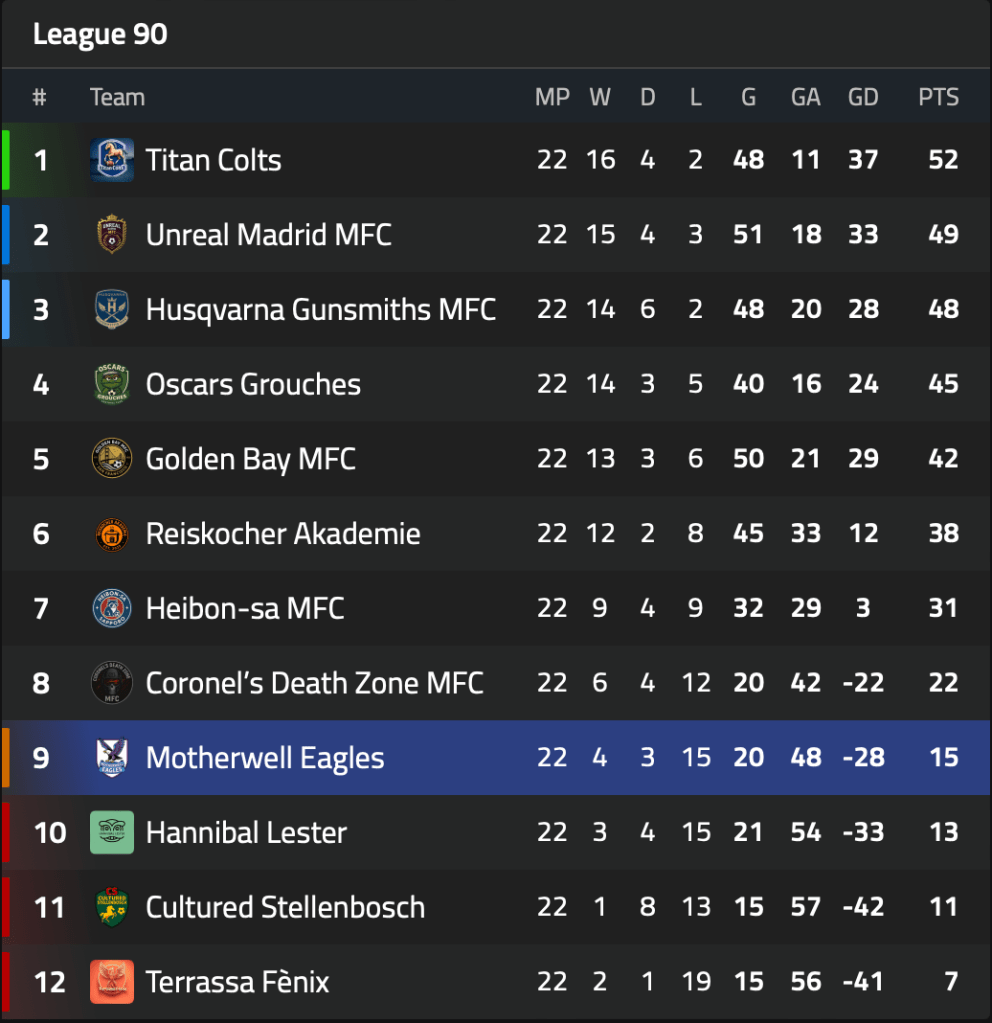Screen dimensions: 992x1023
Task: Click the League 90 title heading
Action: (100, 35)
